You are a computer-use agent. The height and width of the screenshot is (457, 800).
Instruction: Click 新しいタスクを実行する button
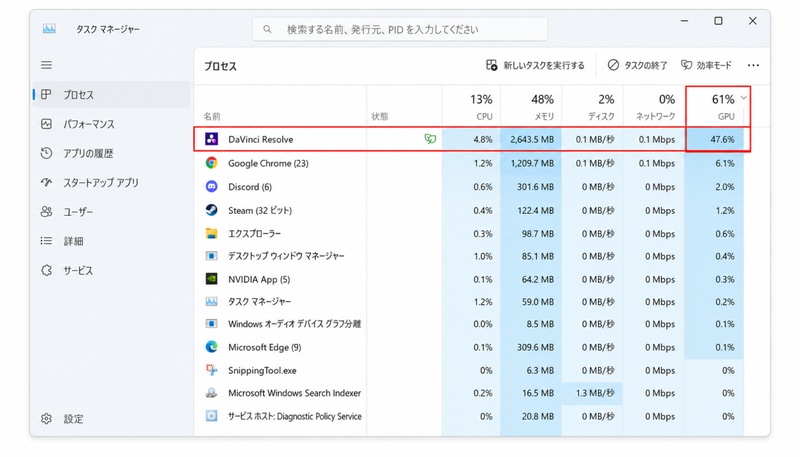pyautogui.click(x=535, y=65)
